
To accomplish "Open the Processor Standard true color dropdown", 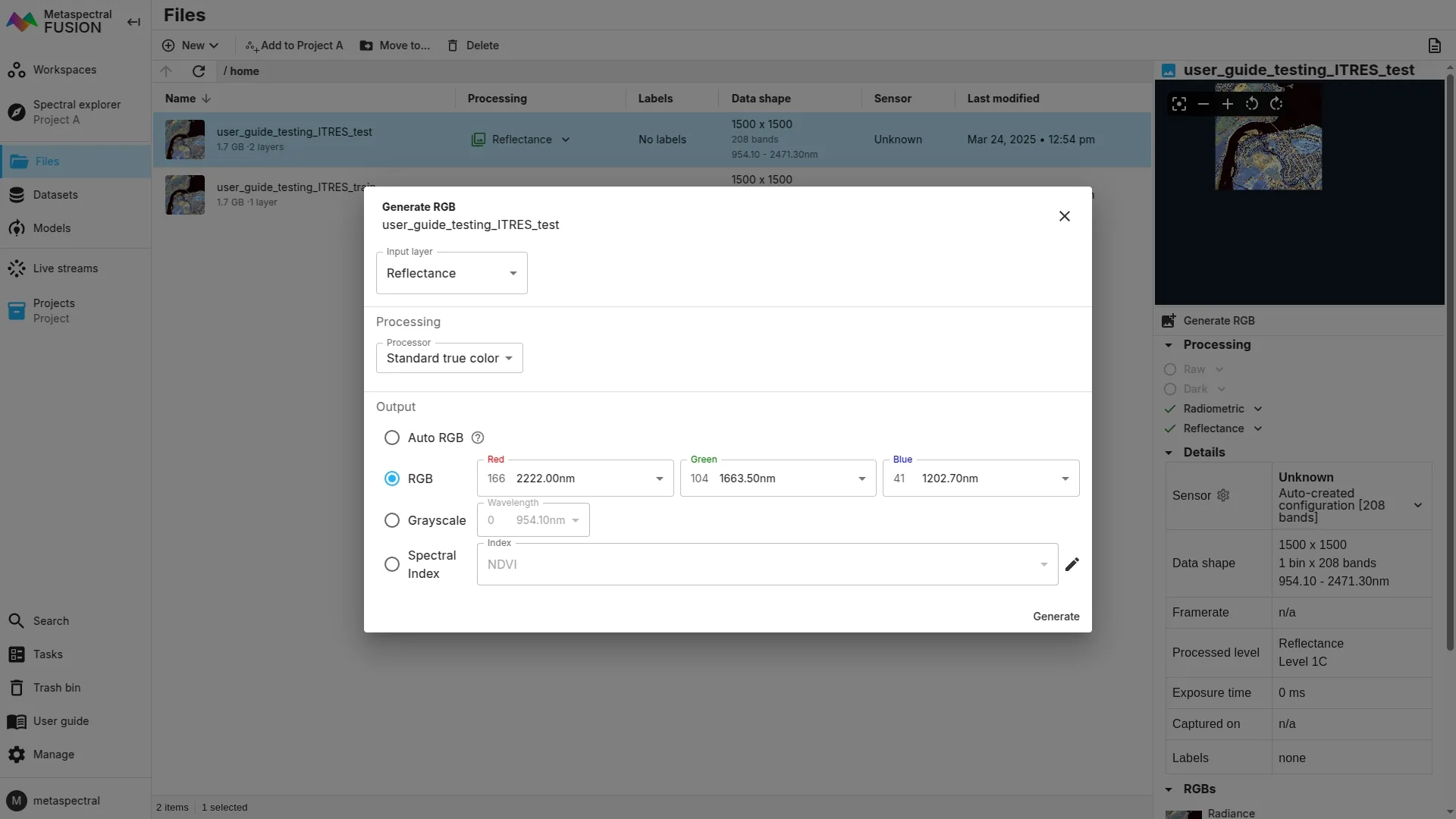I will point(449,358).
